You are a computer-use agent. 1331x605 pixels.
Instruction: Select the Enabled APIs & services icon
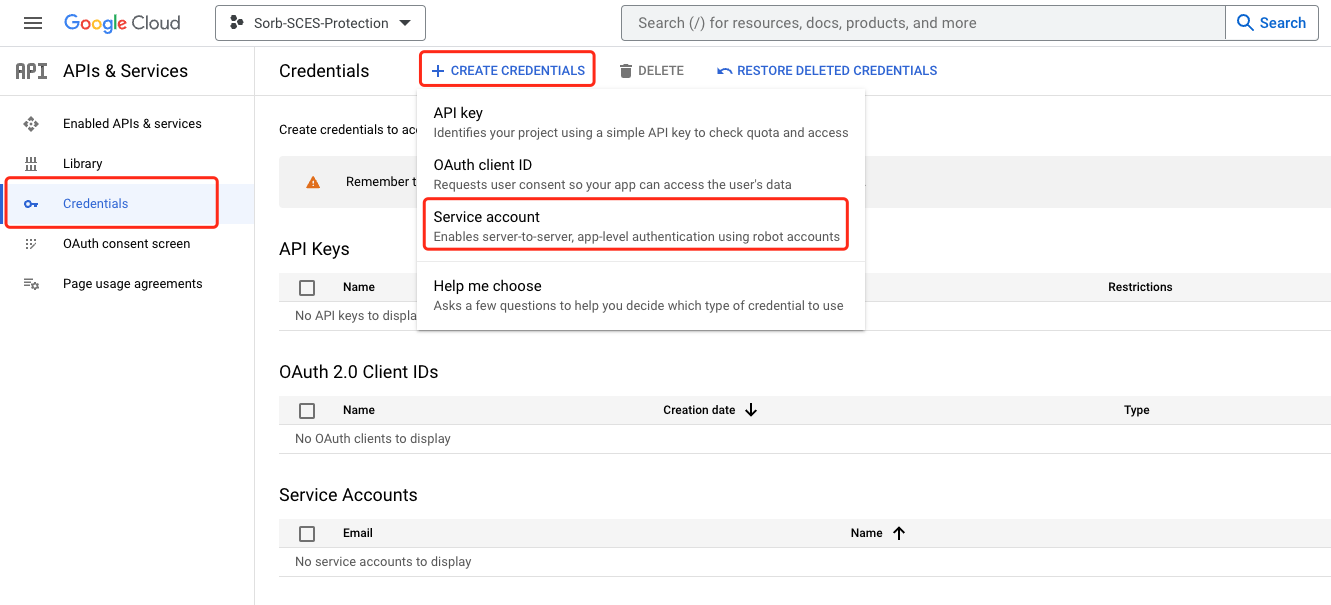pyautogui.click(x=31, y=123)
